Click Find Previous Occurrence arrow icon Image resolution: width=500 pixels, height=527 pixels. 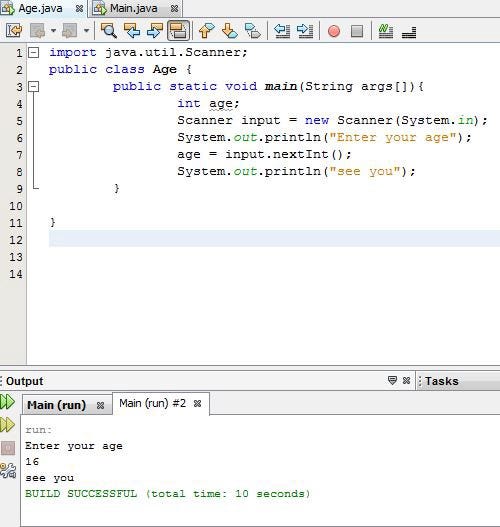click(x=132, y=31)
